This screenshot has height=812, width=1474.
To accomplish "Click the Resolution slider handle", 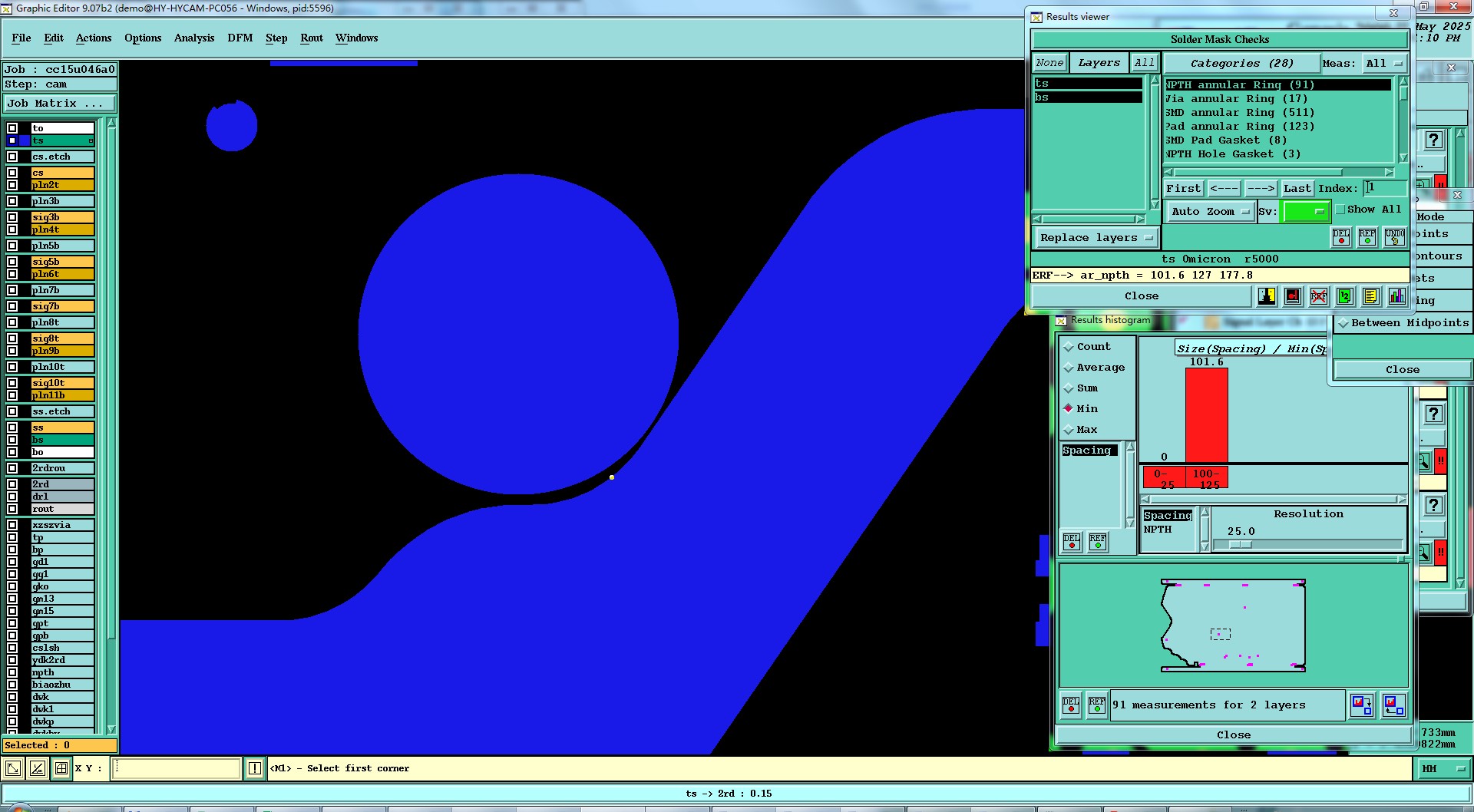I will [x=1241, y=545].
